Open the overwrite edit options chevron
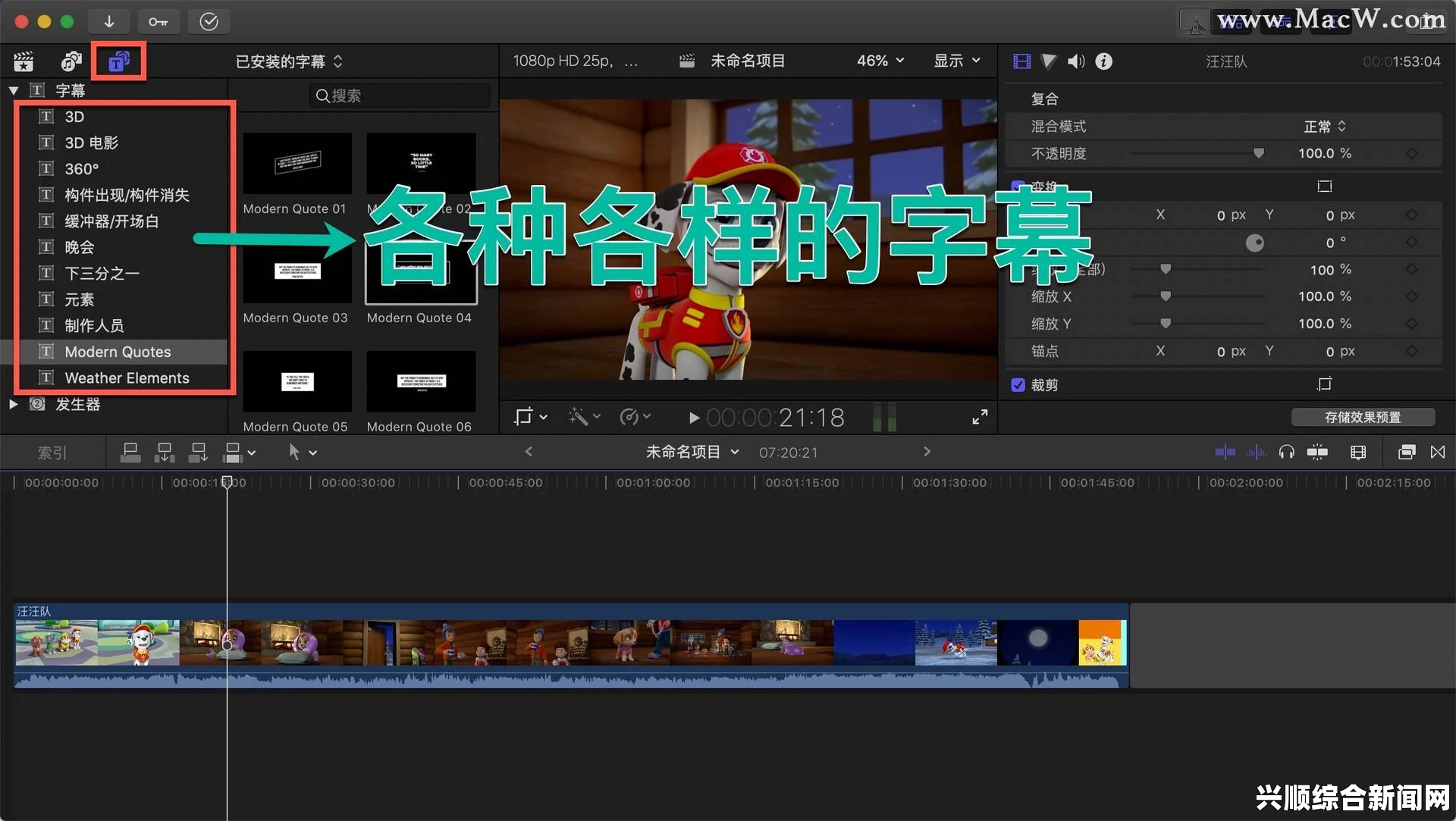Image resolution: width=1456 pixels, height=821 pixels. click(252, 453)
